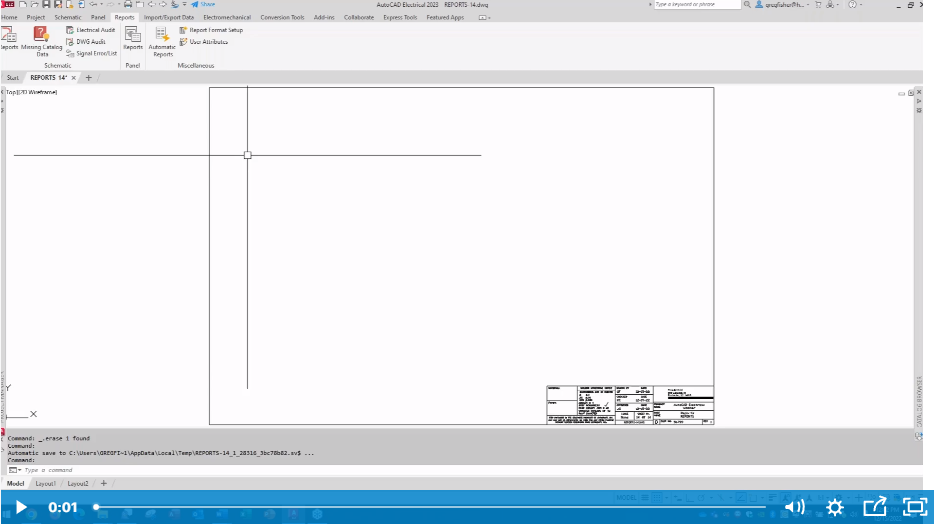Viewport: 934px width, 524px height.
Task: Click the Open file icon in Quick Access toolbar
Action: pos(34,4)
